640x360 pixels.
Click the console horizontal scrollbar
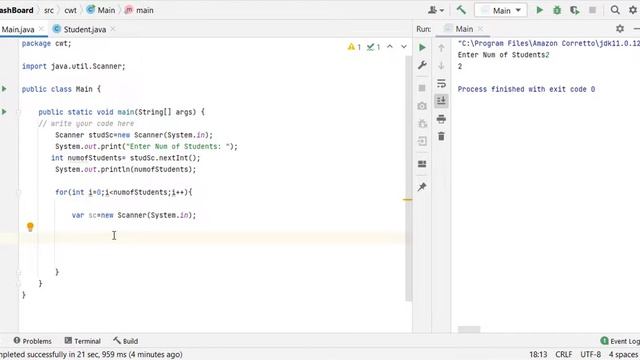pyautogui.click(x=469, y=329)
